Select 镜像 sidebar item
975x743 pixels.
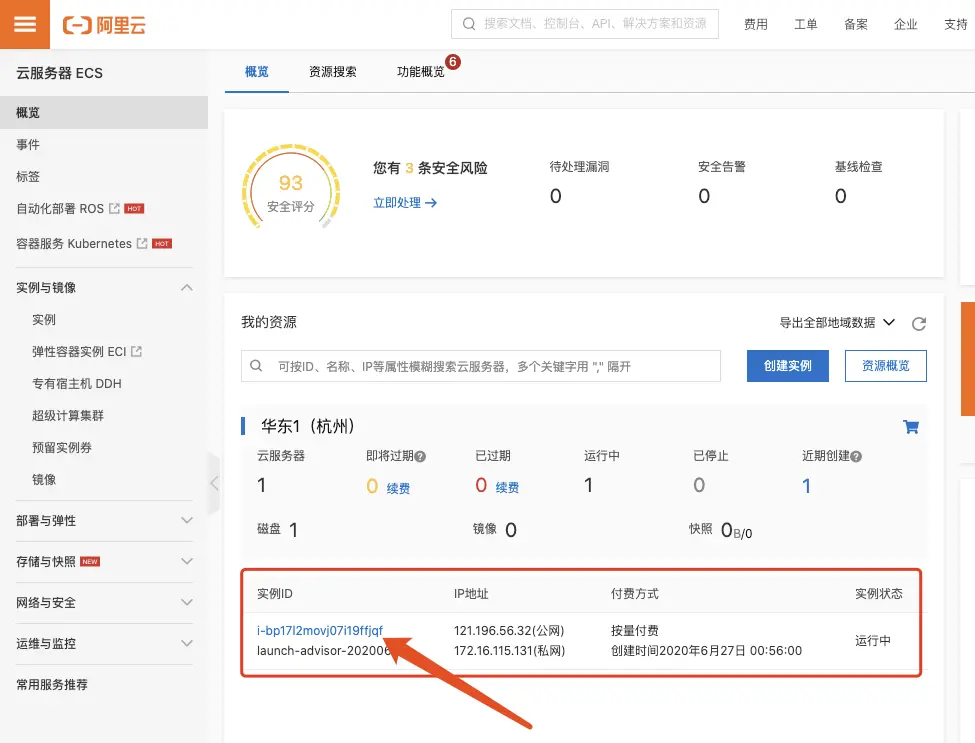[44, 479]
